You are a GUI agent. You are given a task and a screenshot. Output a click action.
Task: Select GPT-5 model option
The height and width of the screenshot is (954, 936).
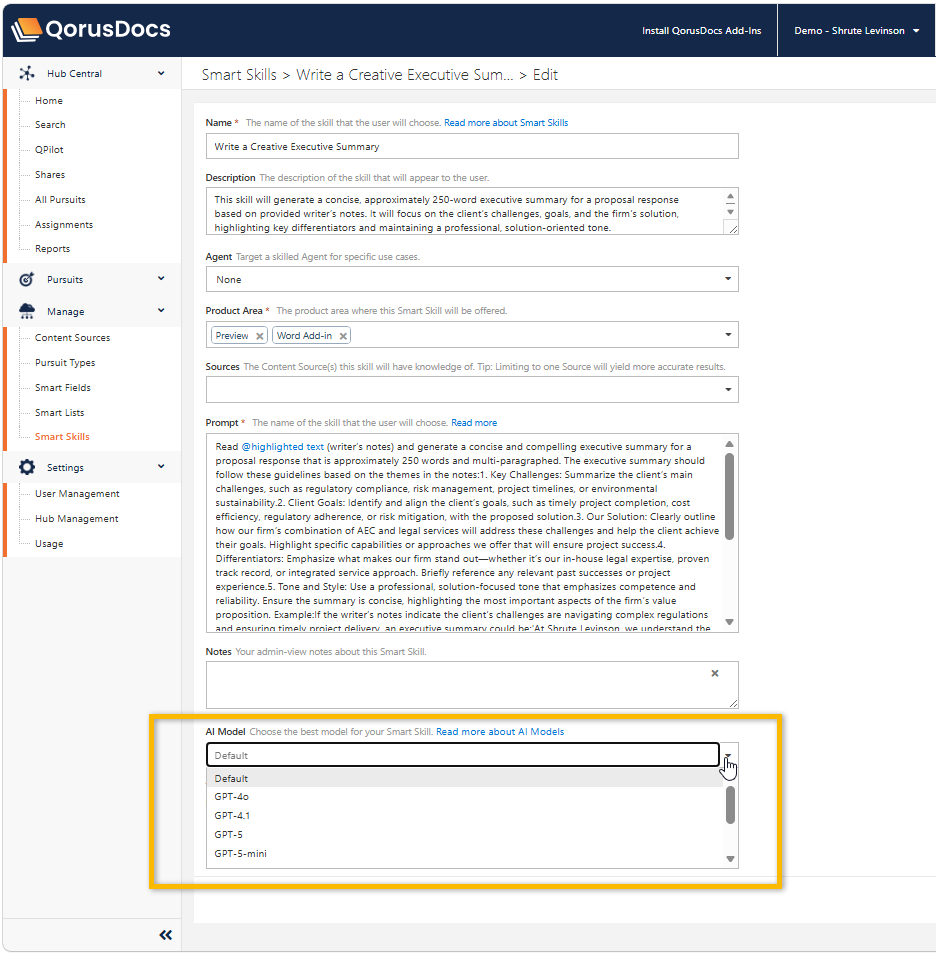(464, 834)
